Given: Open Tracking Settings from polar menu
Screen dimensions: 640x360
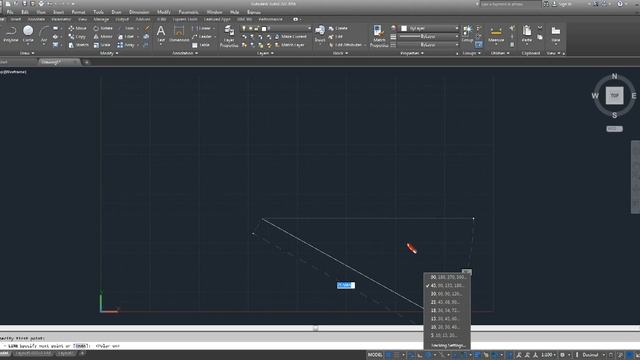Looking at the screenshot, I should point(447,345).
